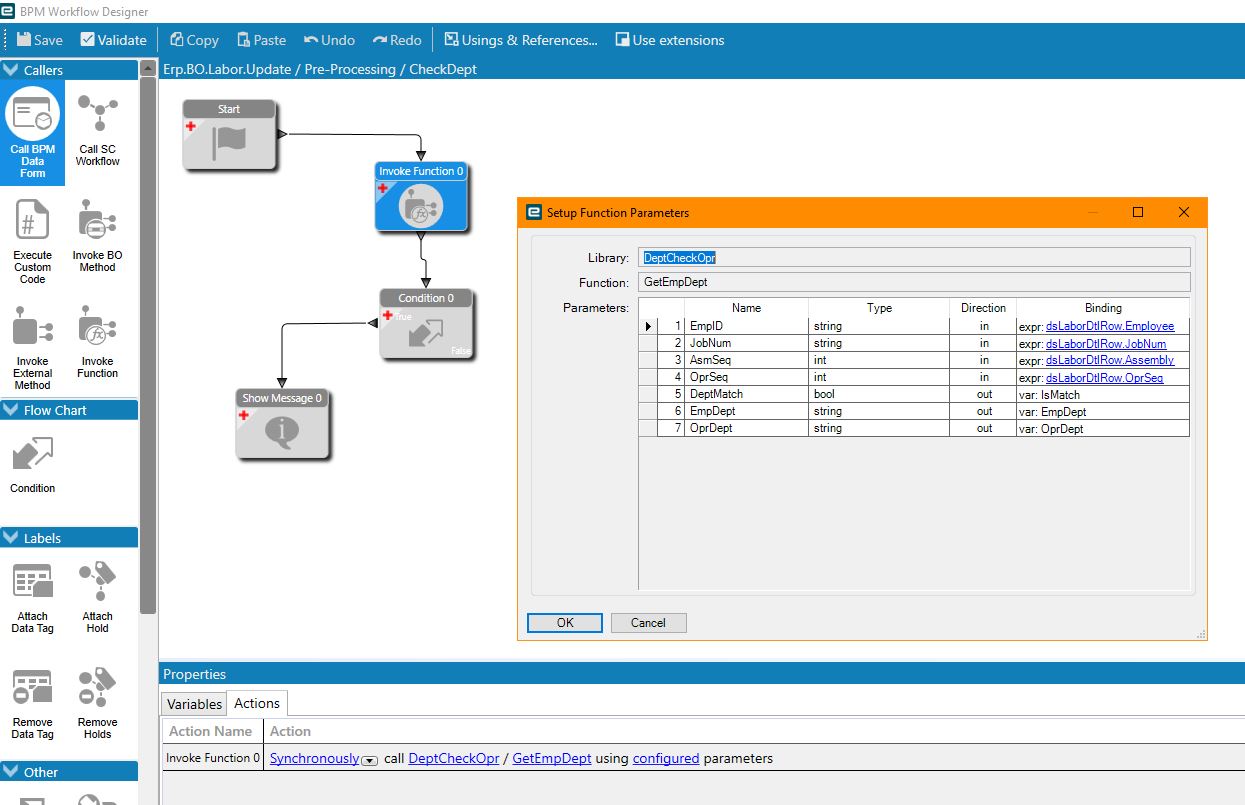This screenshot has width=1245, height=805.
Task: Click the Save toolbar button
Action: click(39, 40)
